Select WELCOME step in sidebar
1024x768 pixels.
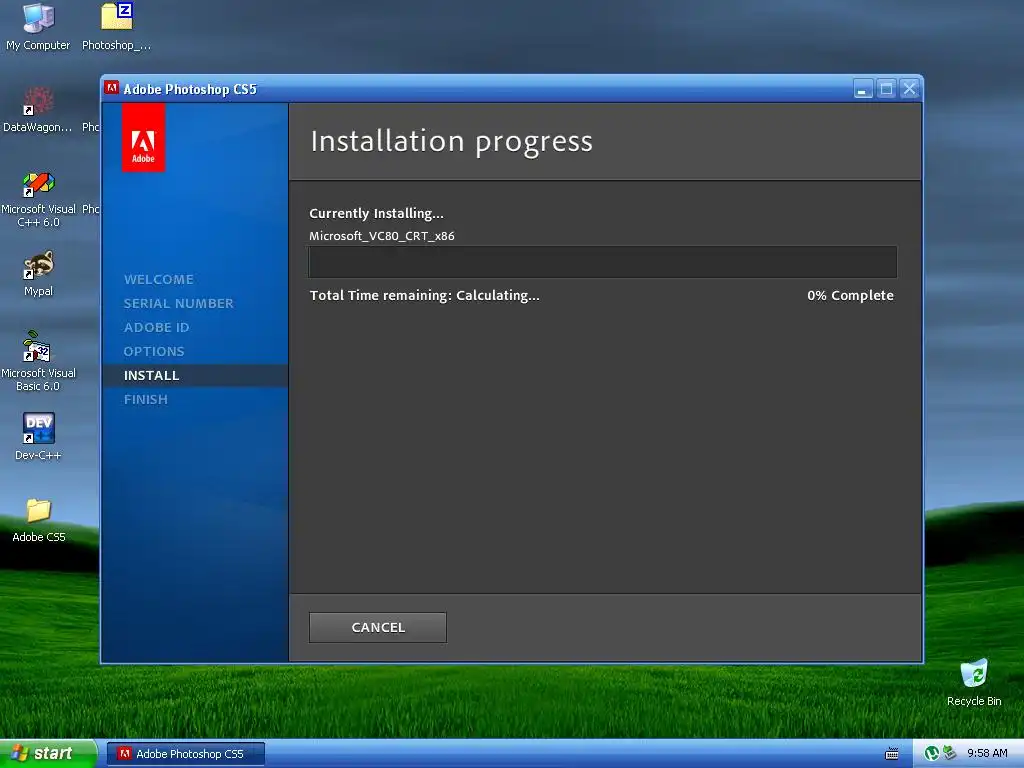159,280
